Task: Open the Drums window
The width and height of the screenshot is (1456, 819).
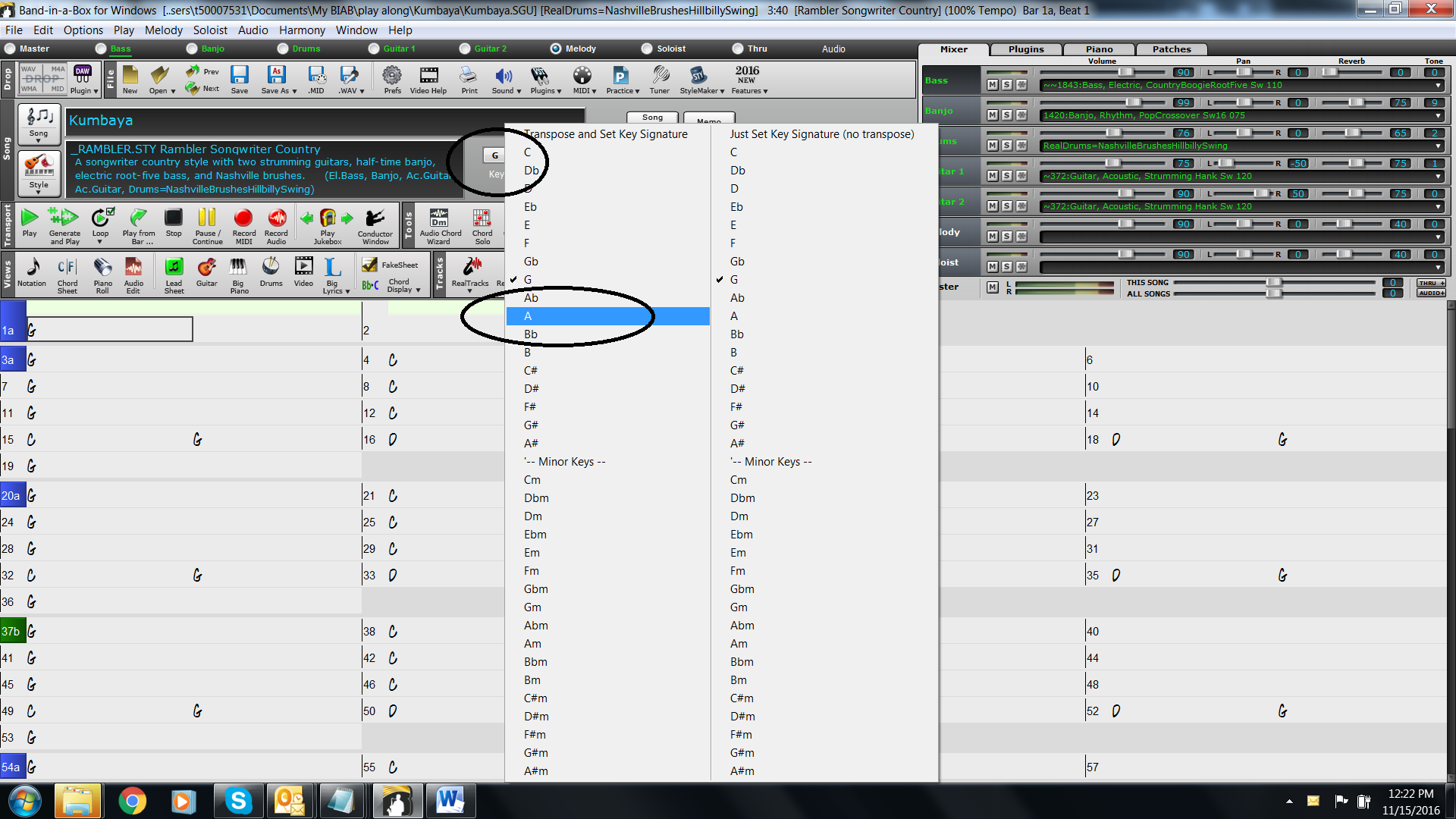Action: [x=271, y=273]
